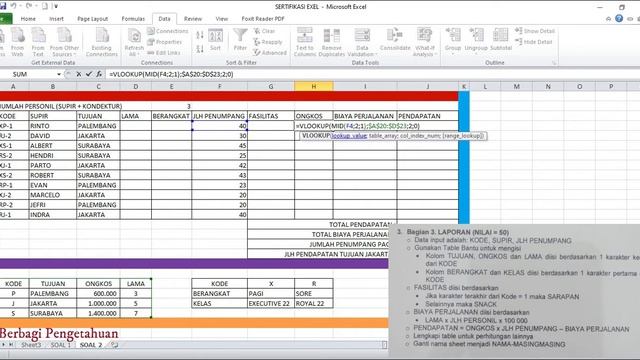
Task: Click the Refresh All icon
Action: click(134, 42)
